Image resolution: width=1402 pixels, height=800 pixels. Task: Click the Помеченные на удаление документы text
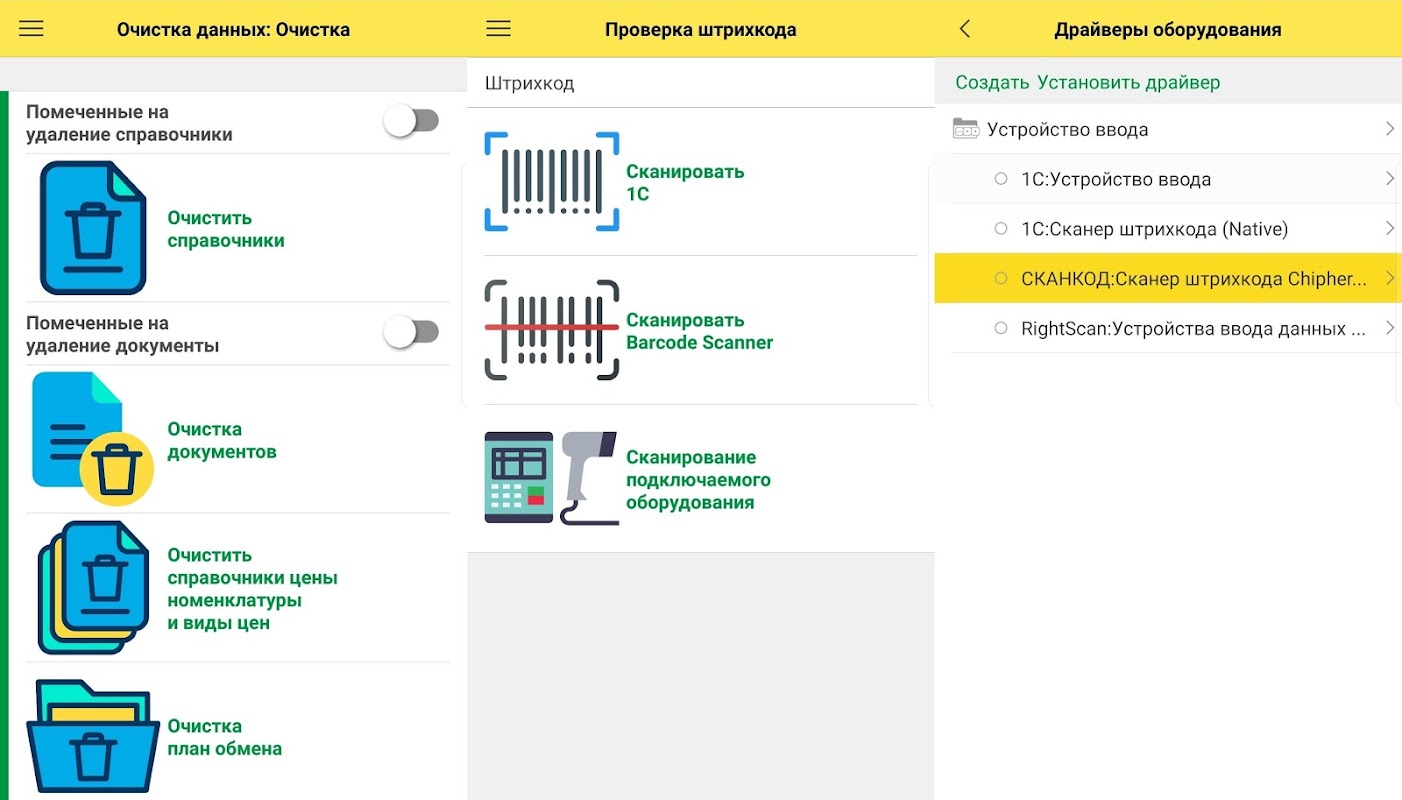click(122, 334)
